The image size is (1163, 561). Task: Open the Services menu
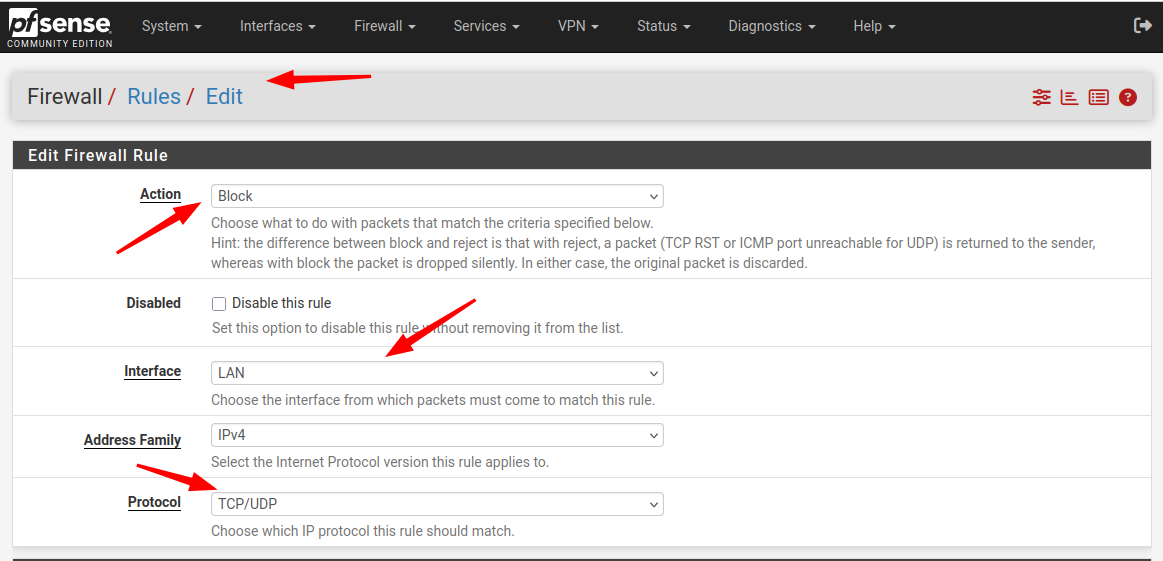[x=486, y=26]
